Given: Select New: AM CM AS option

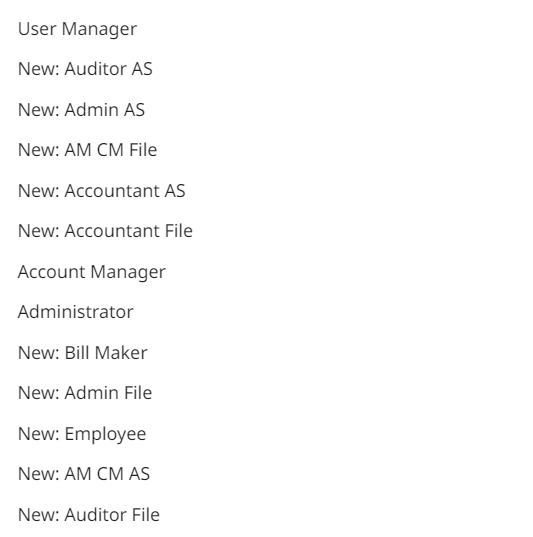Looking at the screenshot, I should tap(84, 474).
